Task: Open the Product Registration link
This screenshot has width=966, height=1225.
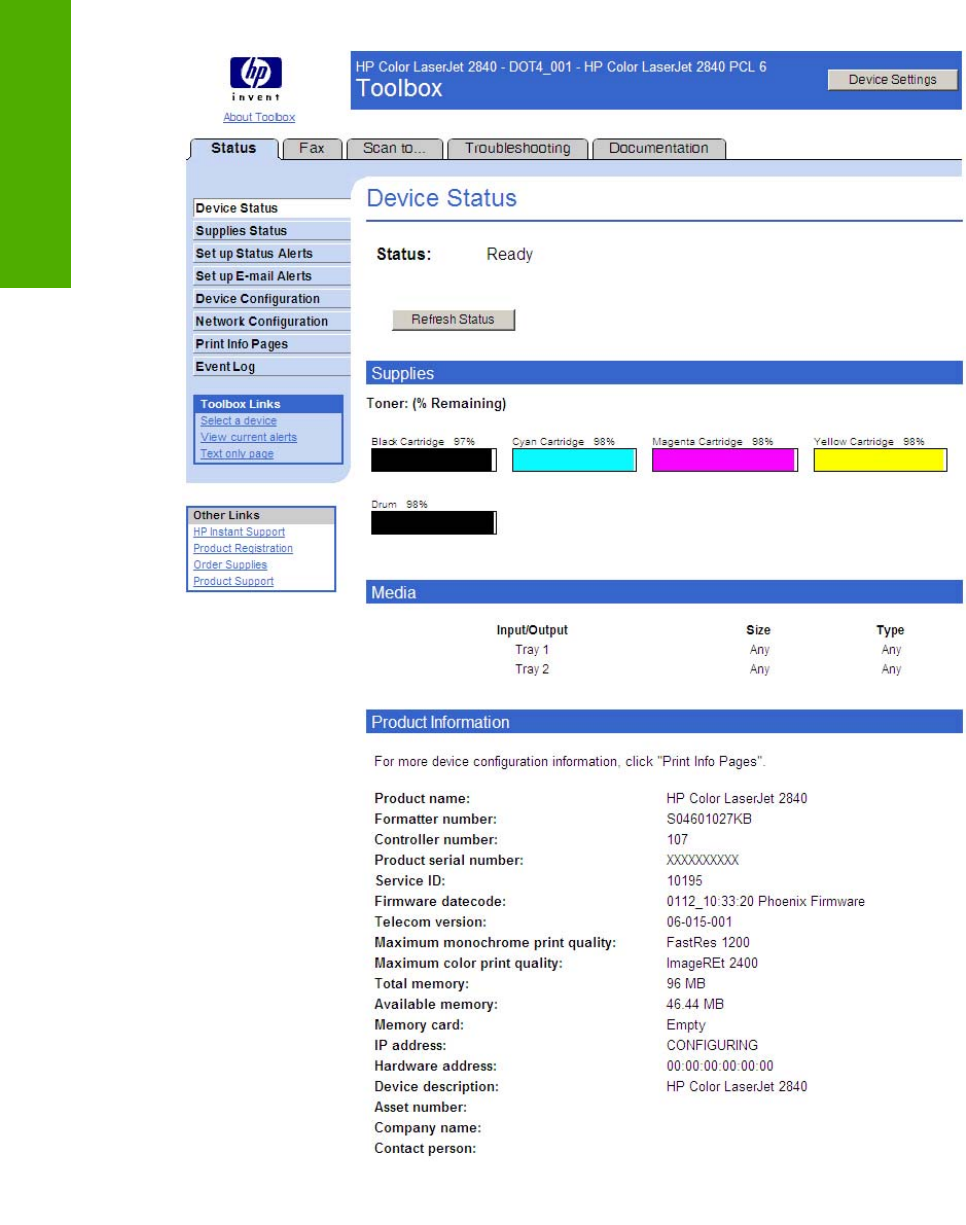Action: tap(243, 548)
